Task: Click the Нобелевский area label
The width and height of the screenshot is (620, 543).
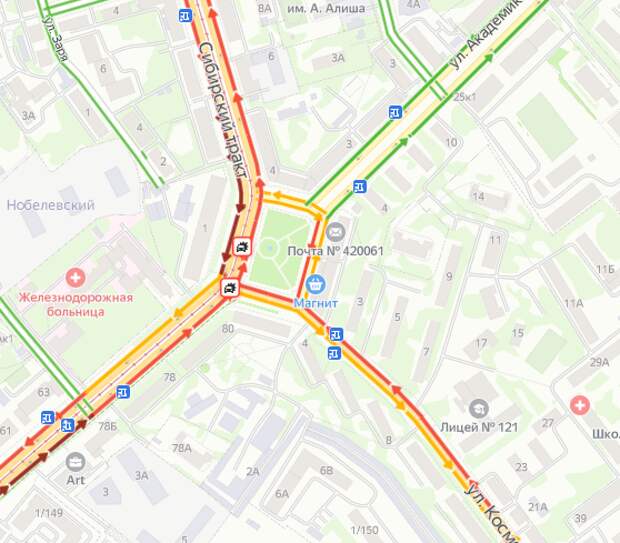Action: click(51, 205)
